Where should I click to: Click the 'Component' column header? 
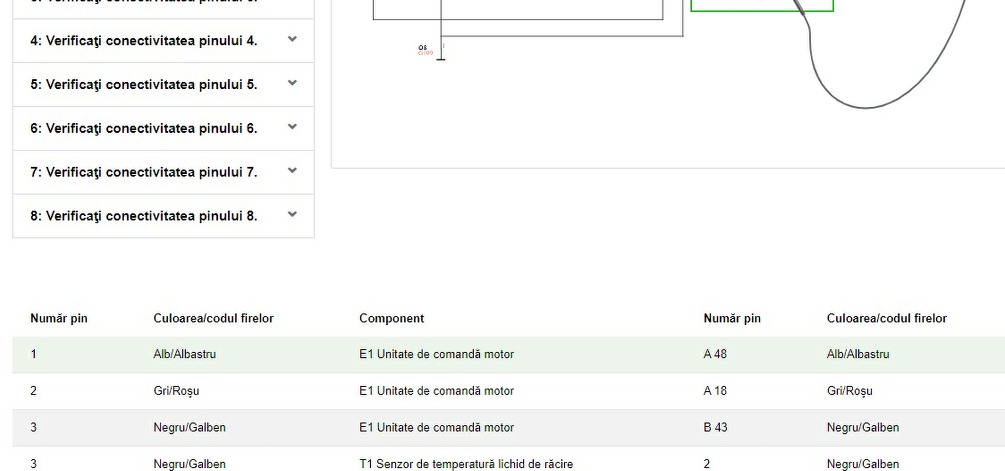[391, 318]
